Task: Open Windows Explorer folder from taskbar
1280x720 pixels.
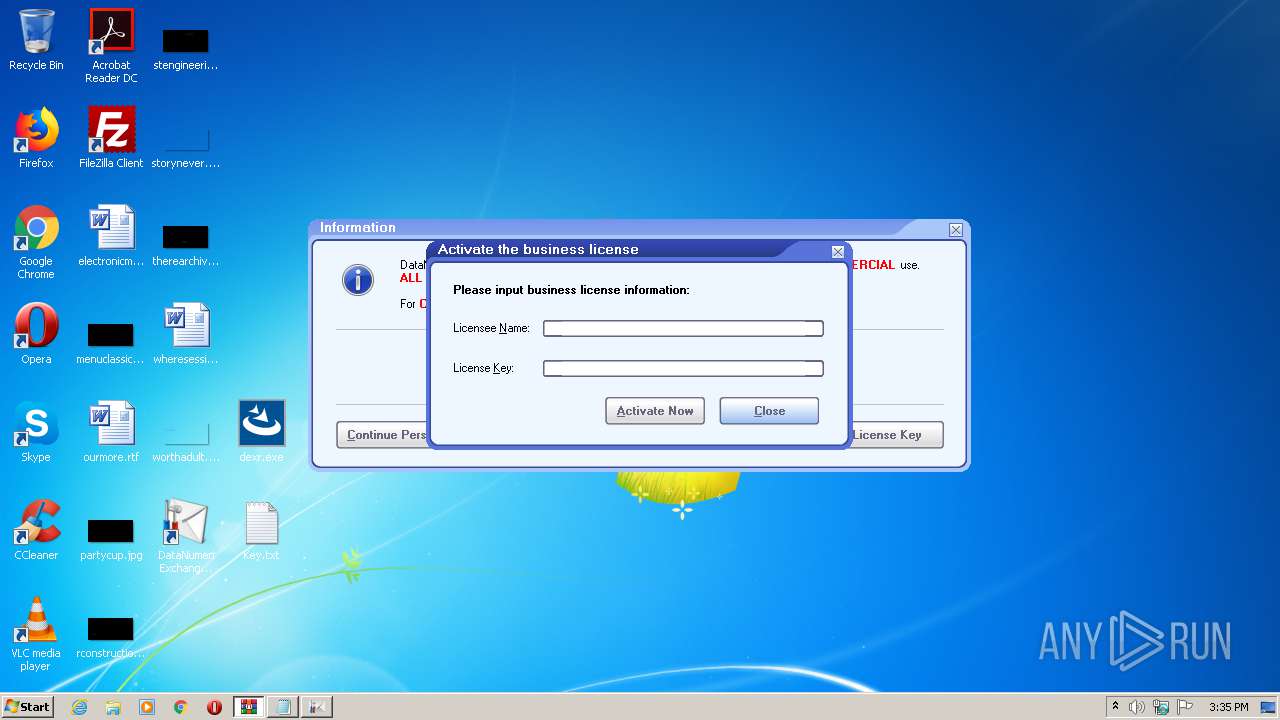Action: tap(113, 707)
